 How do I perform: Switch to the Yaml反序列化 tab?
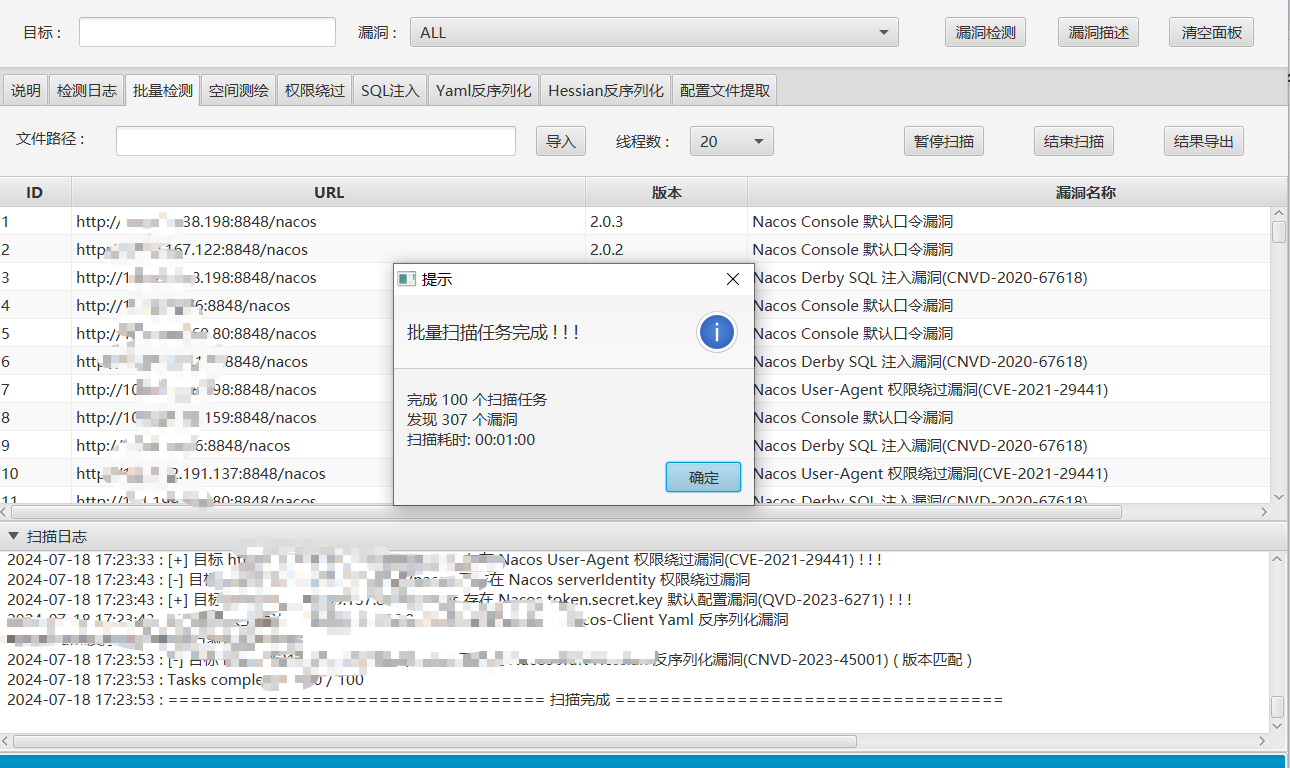click(x=483, y=89)
